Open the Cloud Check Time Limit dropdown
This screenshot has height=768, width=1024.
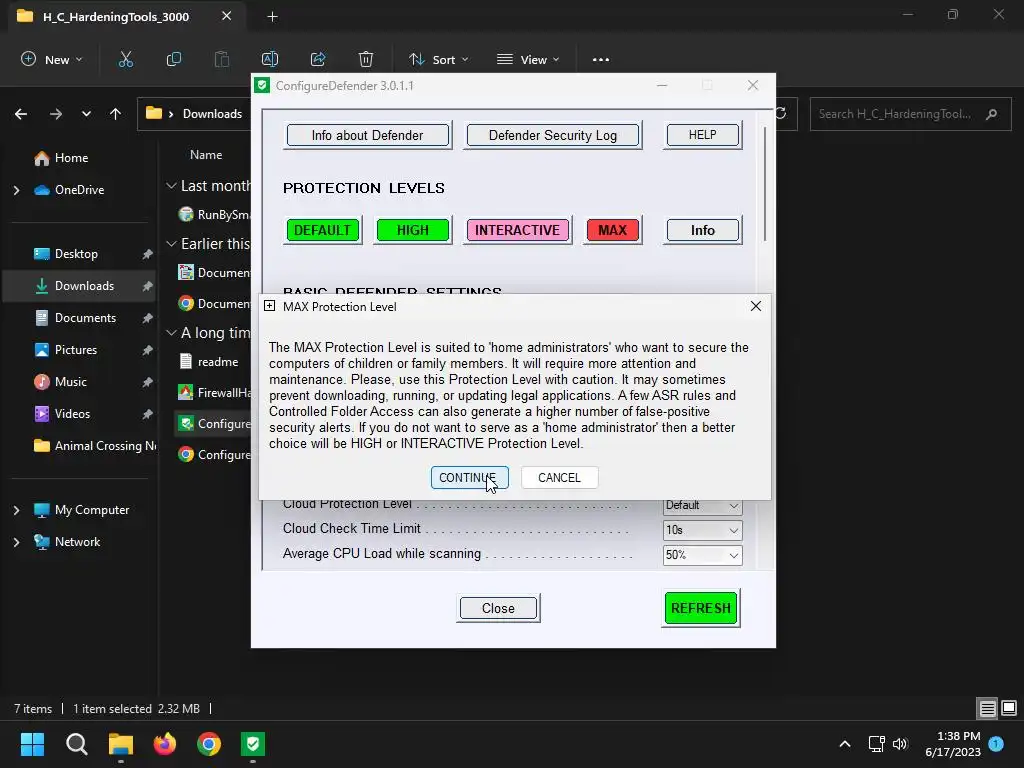pyautogui.click(x=702, y=530)
